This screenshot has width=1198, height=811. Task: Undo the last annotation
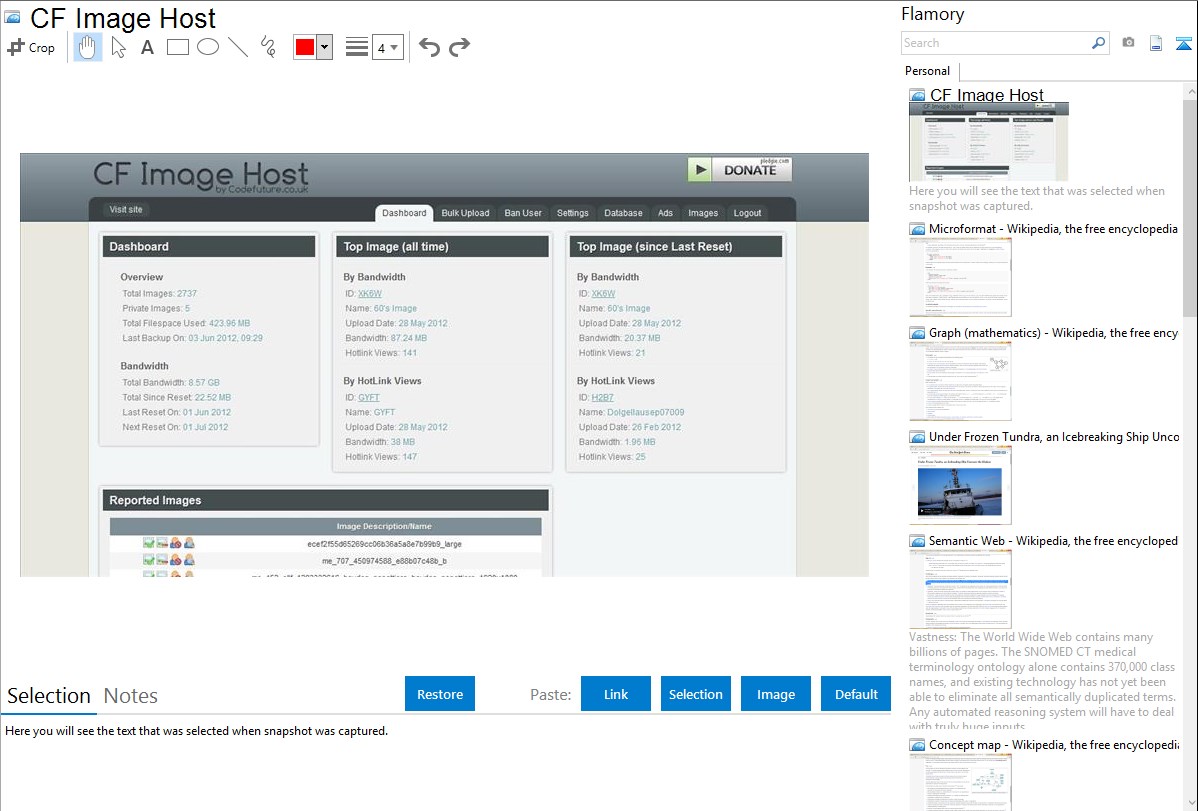point(429,47)
